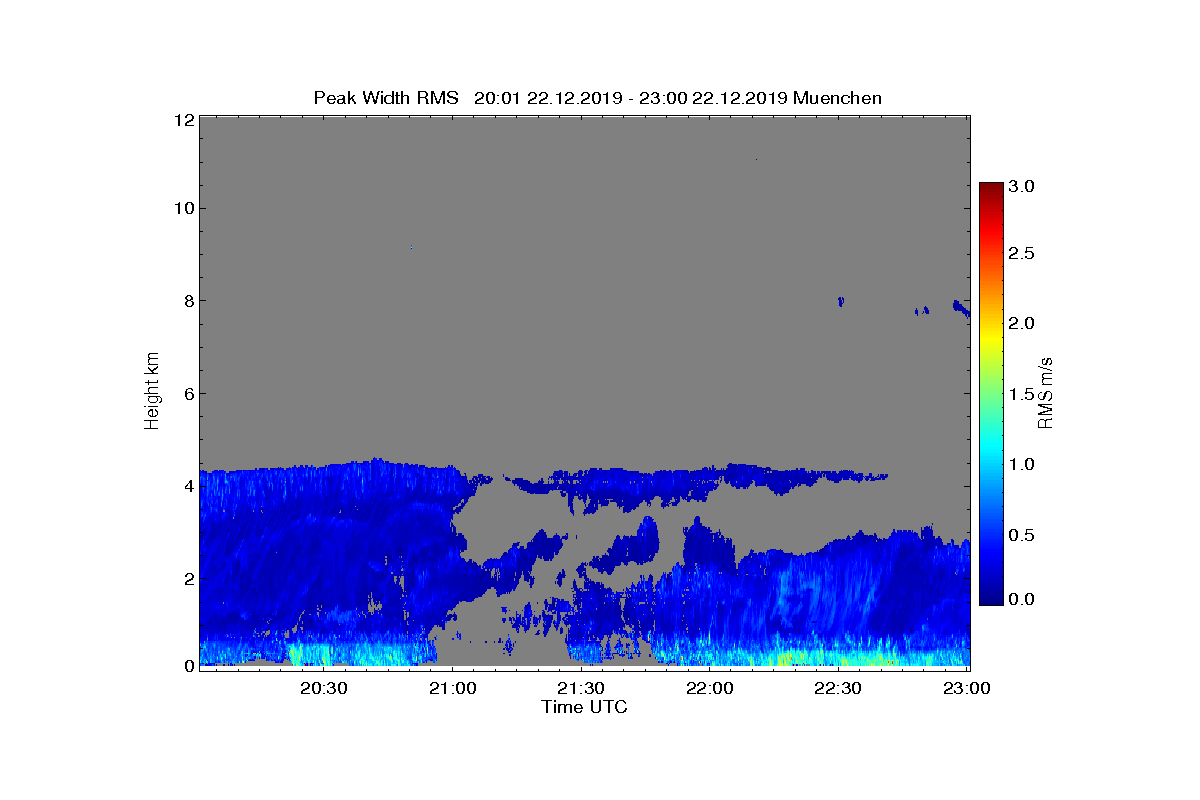Click the 3.0 colorbar value label
The height and width of the screenshot is (800, 1200).
tap(1022, 186)
